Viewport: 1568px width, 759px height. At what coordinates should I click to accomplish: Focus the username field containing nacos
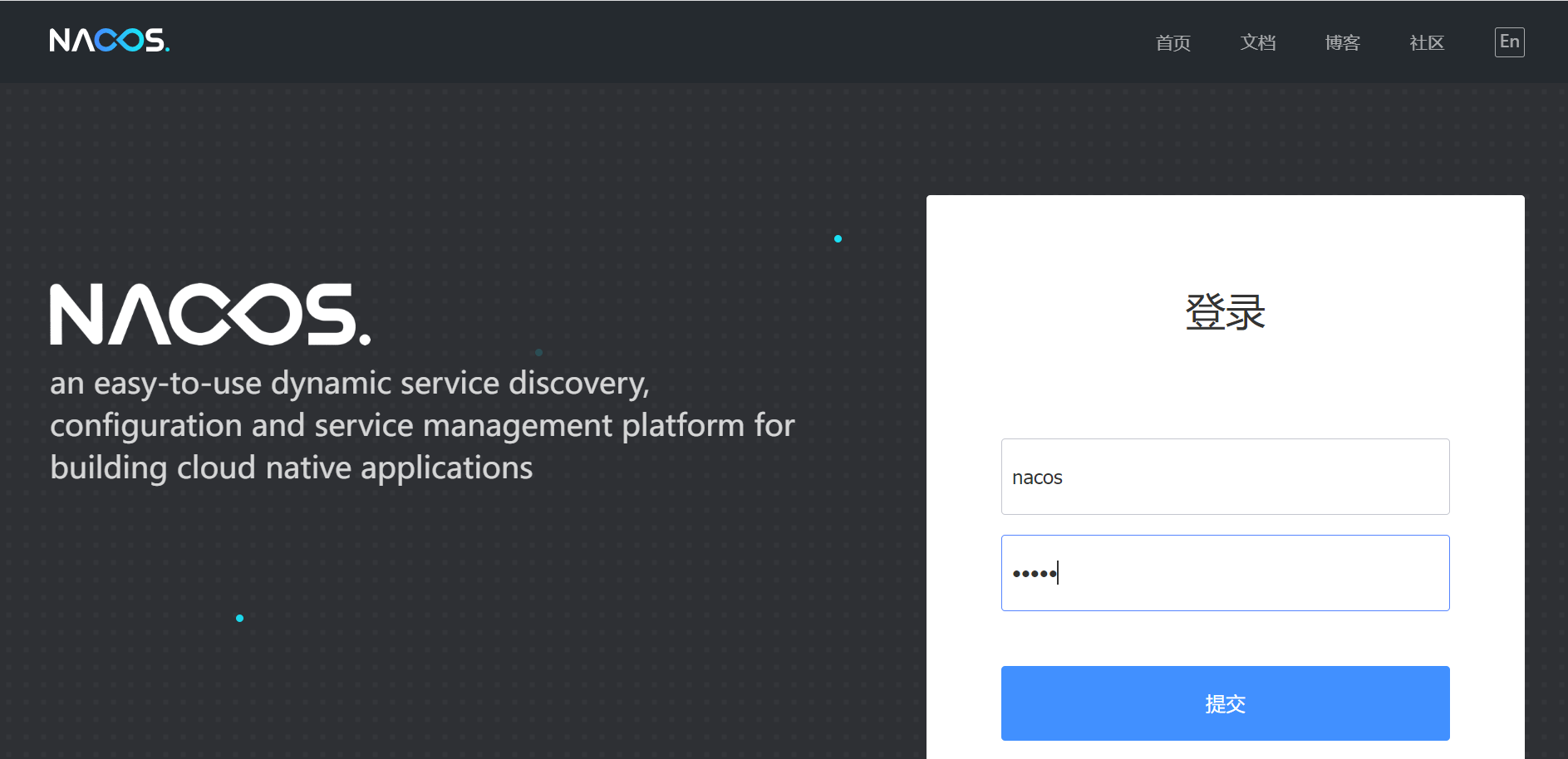(x=1225, y=477)
